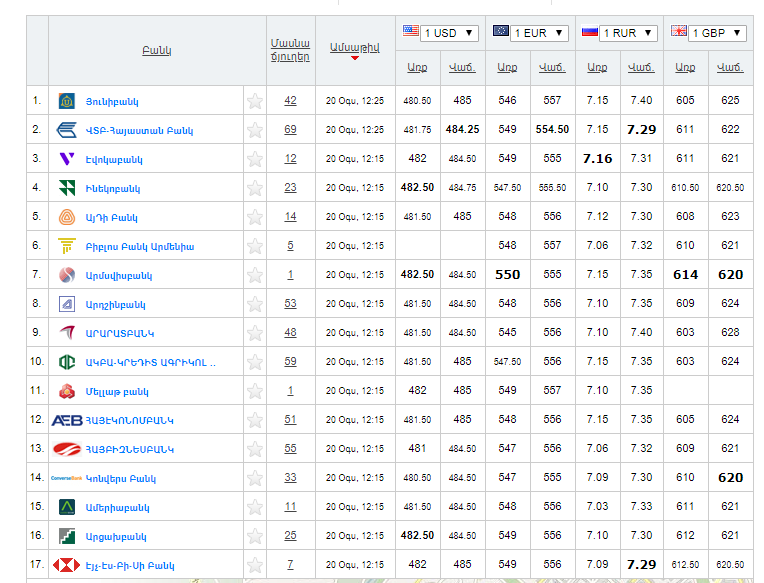Click the red HSBC logo in row 17
Image resolution: width=764 pixels, height=583 pixels.
tap(66, 565)
